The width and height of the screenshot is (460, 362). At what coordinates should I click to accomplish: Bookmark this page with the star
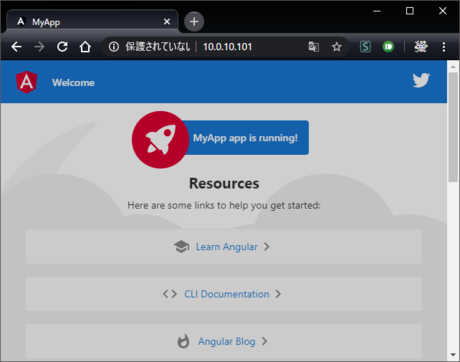point(337,47)
